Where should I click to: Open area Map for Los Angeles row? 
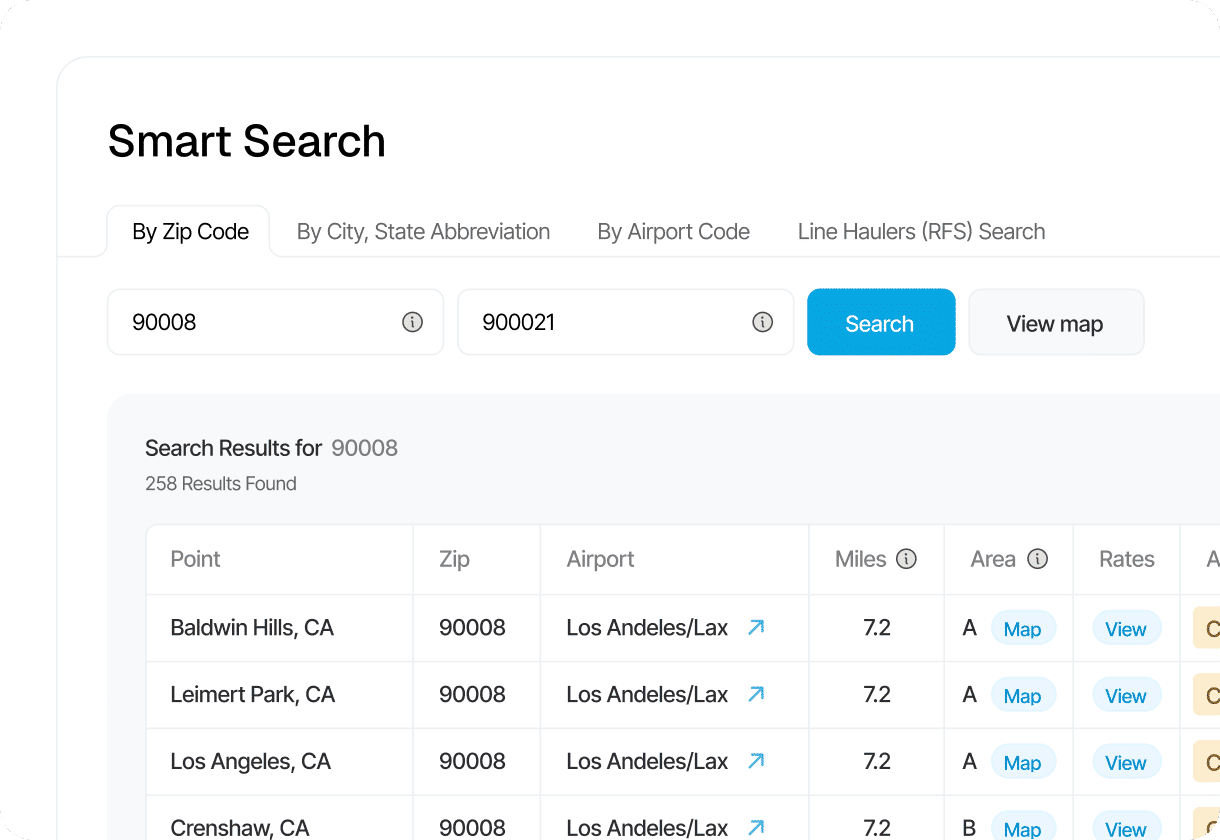click(x=1022, y=763)
